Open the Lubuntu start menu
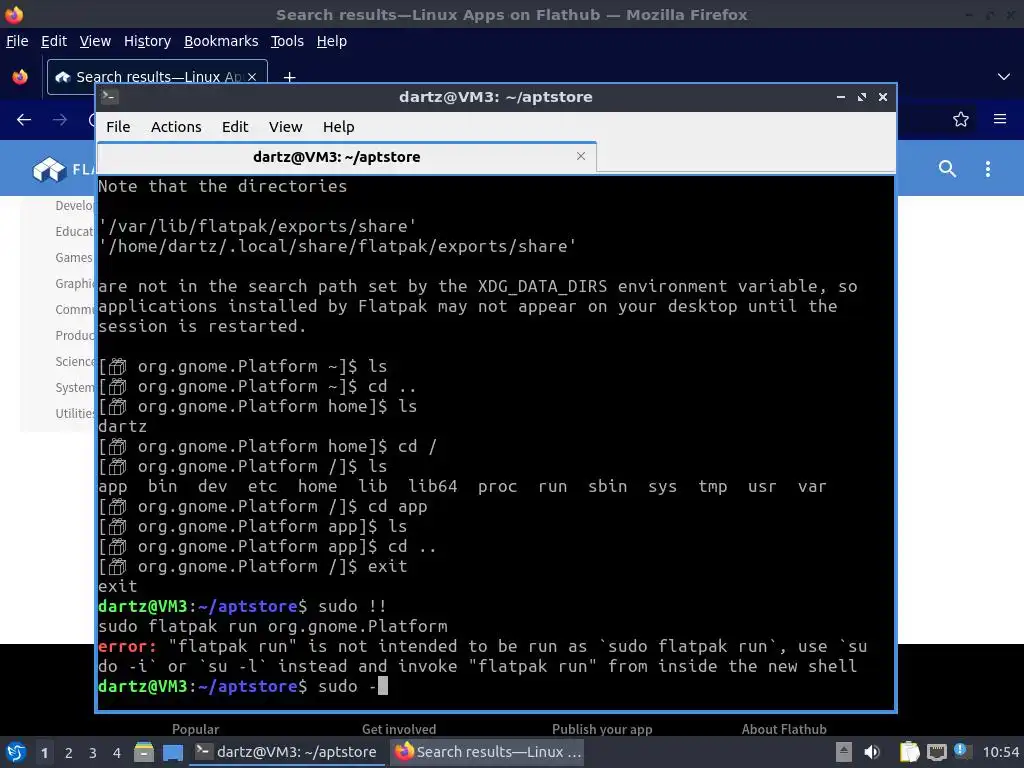 click(x=16, y=752)
